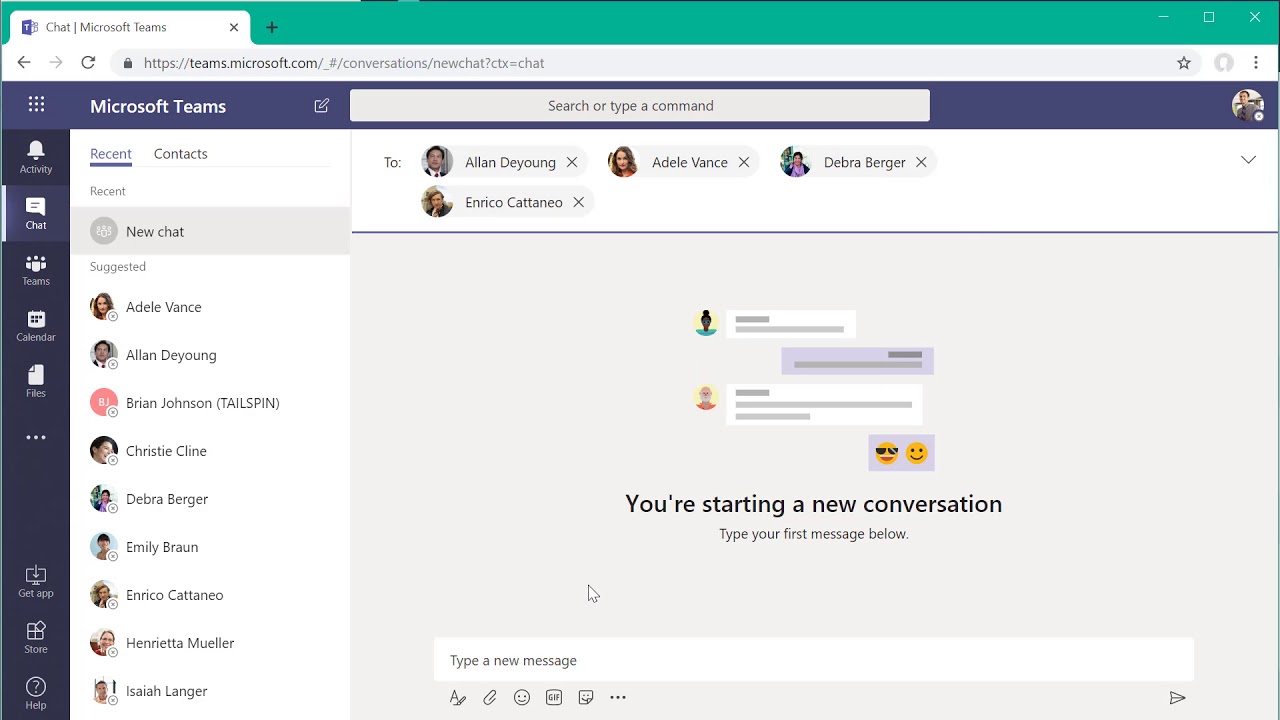The width and height of the screenshot is (1280, 720).
Task: Open the Files section
Action: tap(36, 381)
